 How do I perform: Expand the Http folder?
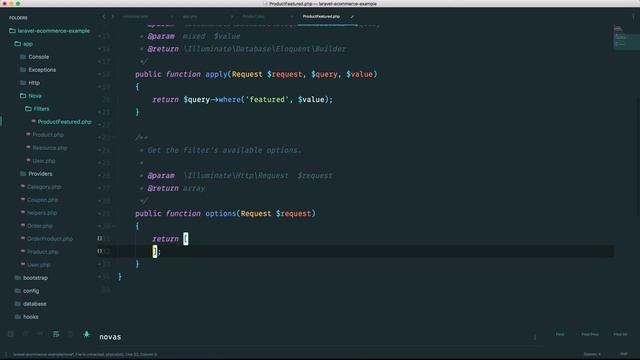(29, 83)
